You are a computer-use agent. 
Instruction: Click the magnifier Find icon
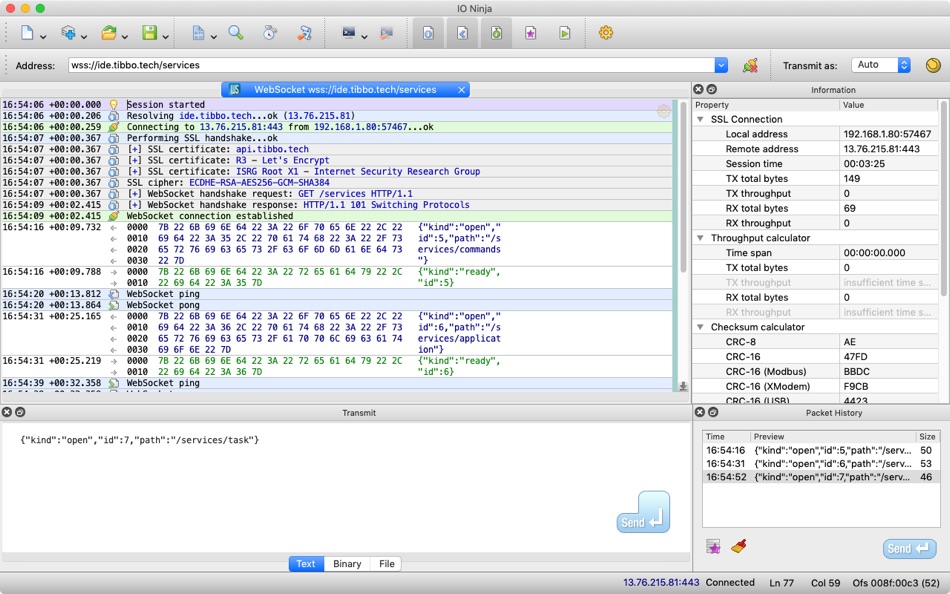[x=236, y=33]
